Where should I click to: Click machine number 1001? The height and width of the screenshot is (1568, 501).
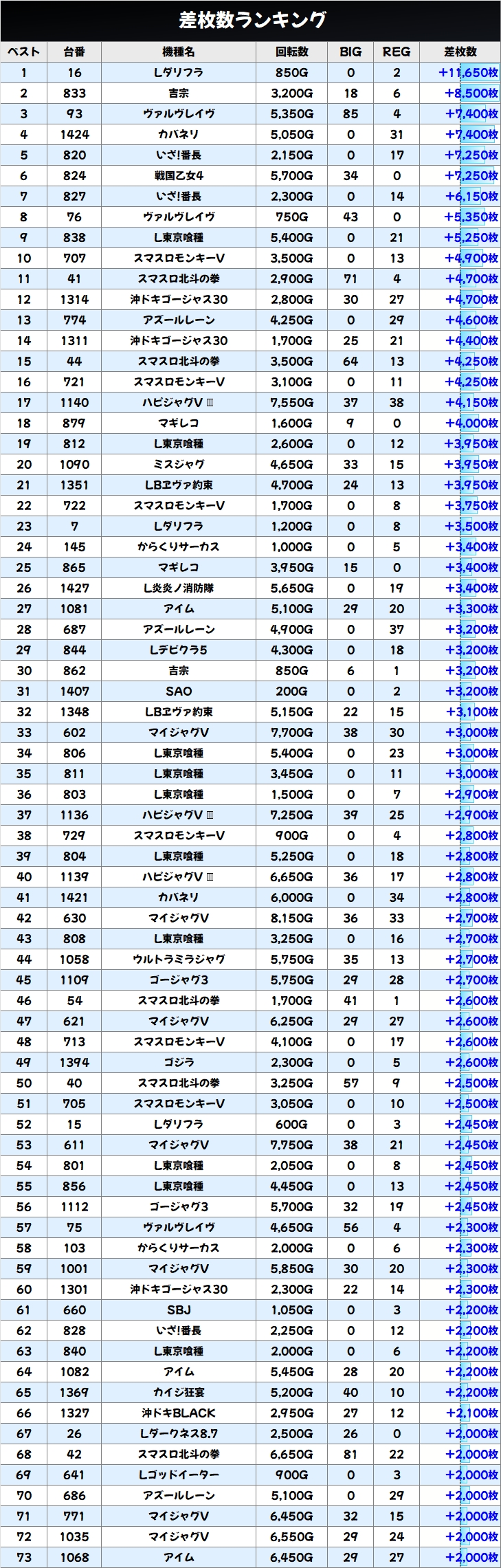[x=74, y=1269]
